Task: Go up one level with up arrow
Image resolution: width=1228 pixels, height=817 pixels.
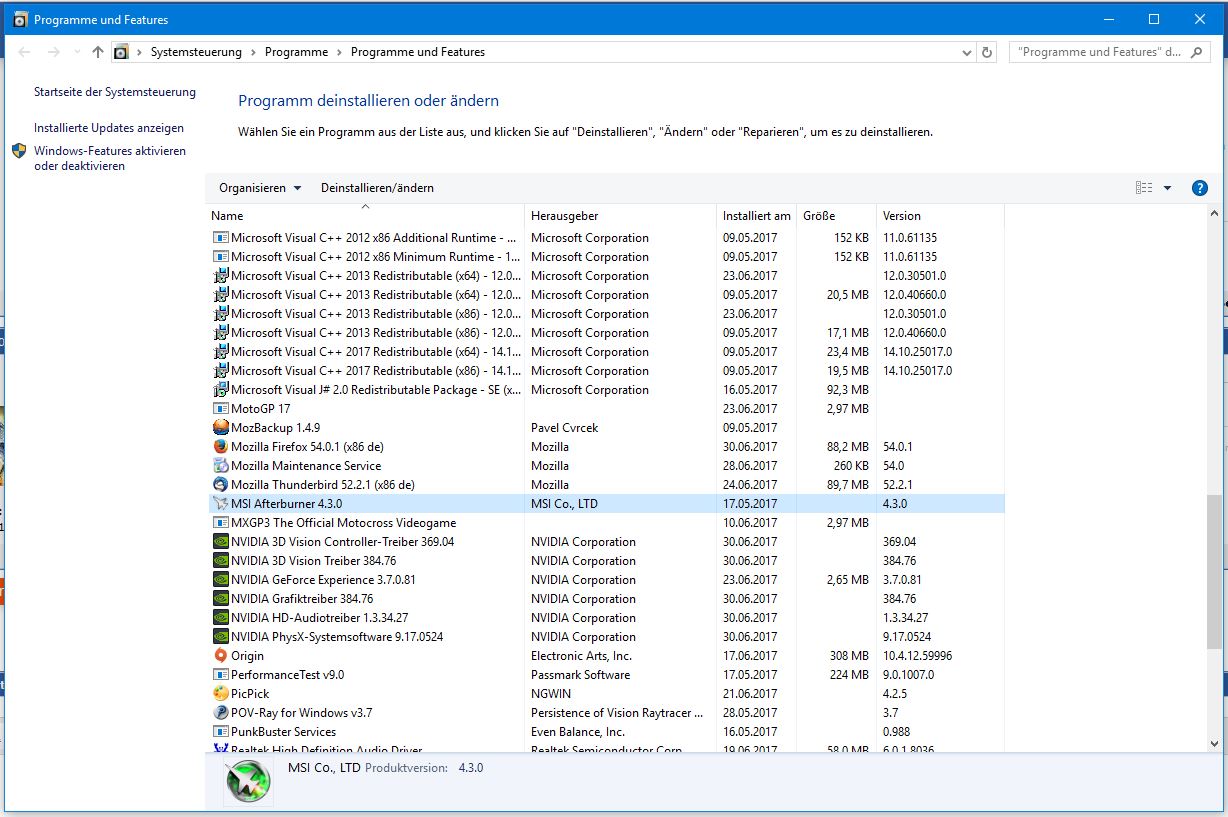Action: coord(98,52)
